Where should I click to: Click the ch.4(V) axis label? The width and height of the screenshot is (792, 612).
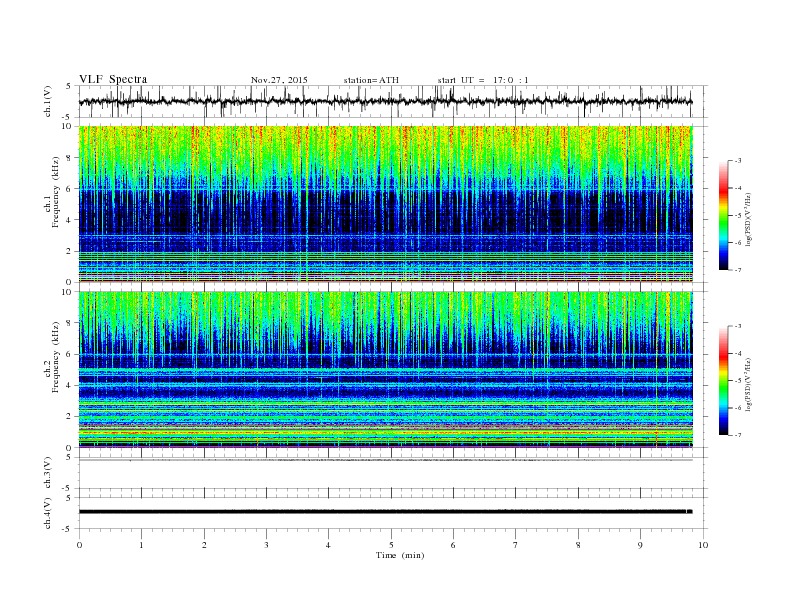48,513
